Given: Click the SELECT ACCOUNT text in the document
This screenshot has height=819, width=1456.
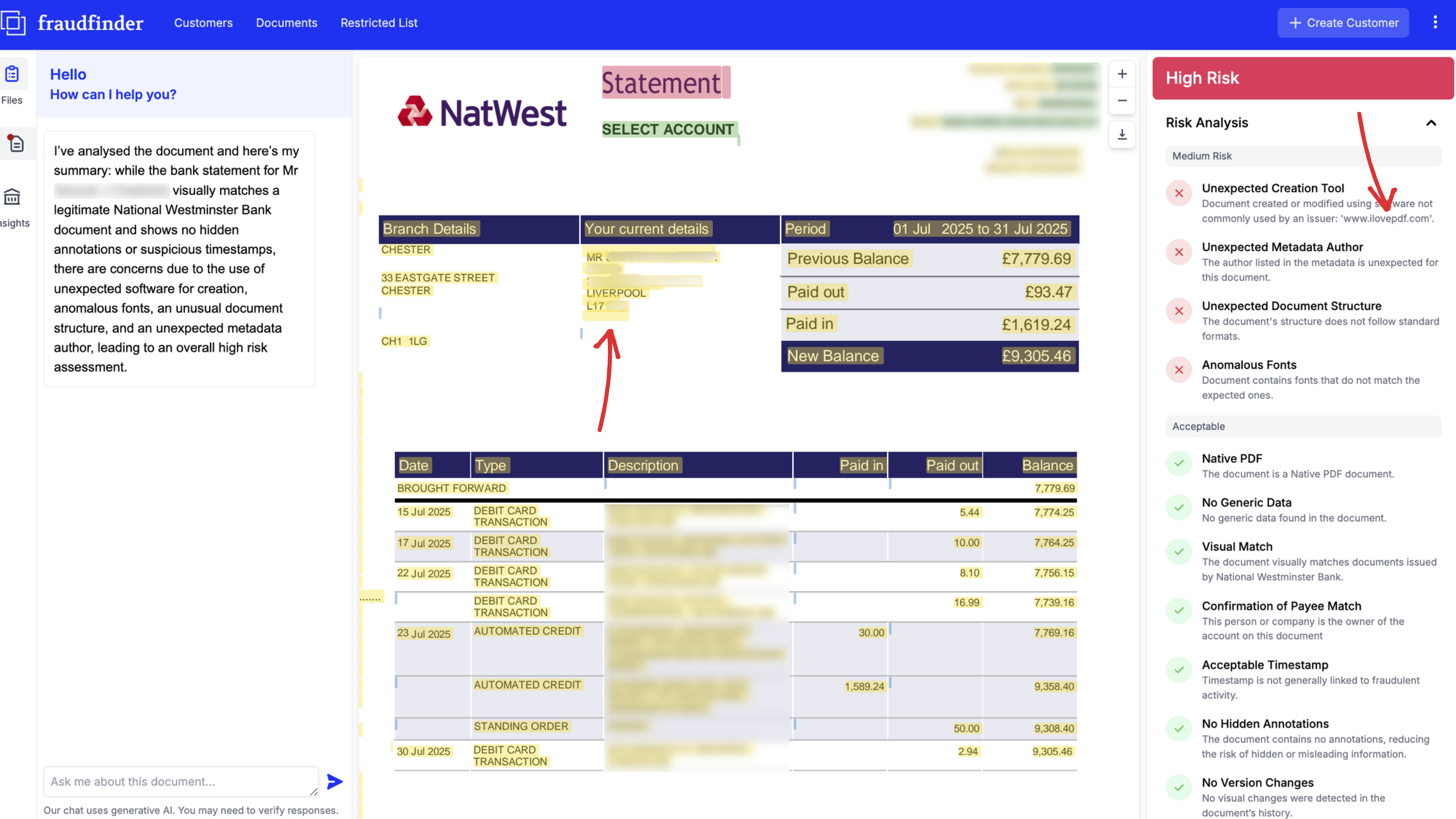Looking at the screenshot, I should coord(668,129).
